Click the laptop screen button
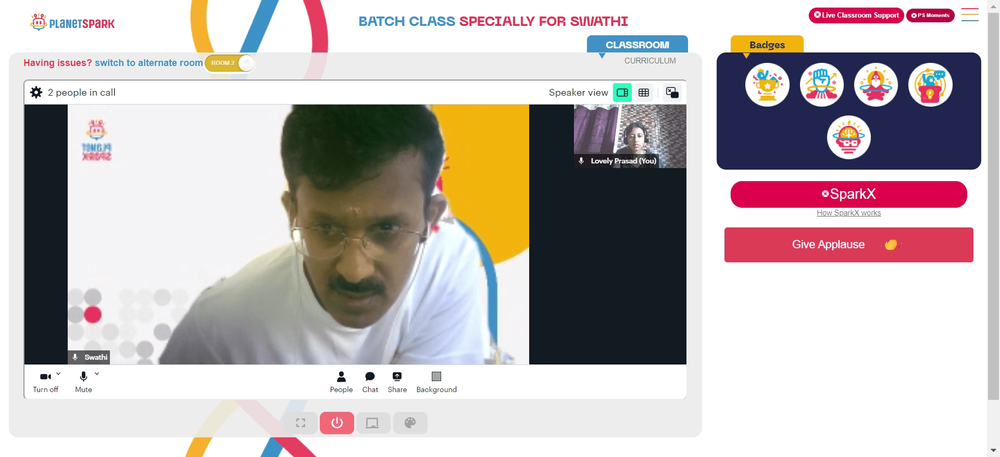The height and width of the screenshot is (457, 1000). tap(373, 423)
